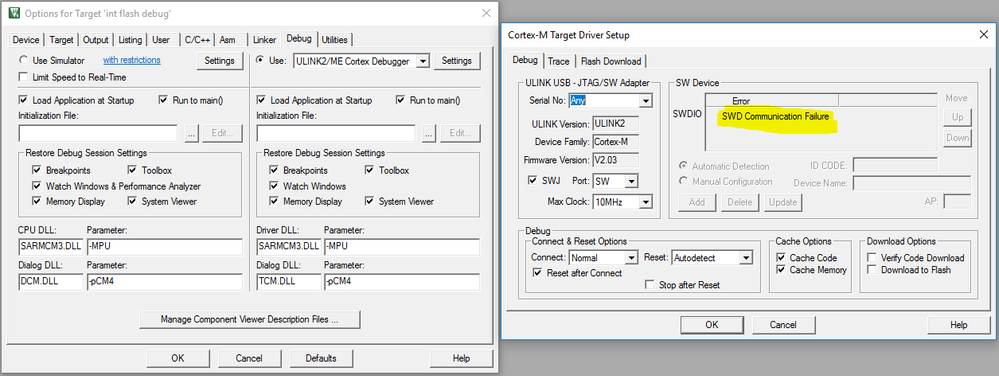Image resolution: width=999 pixels, height=376 pixels.
Task: Toggle debugger-side Watch Windows checkbox
Action: [x=273, y=186]
